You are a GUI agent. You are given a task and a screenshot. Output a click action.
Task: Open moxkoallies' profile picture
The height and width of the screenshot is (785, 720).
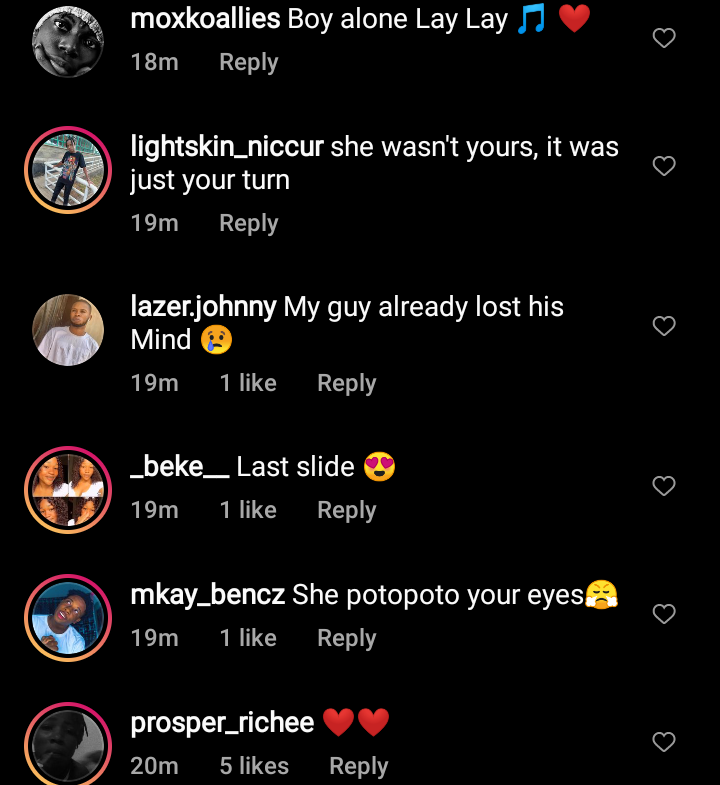[x=68, y=42]
